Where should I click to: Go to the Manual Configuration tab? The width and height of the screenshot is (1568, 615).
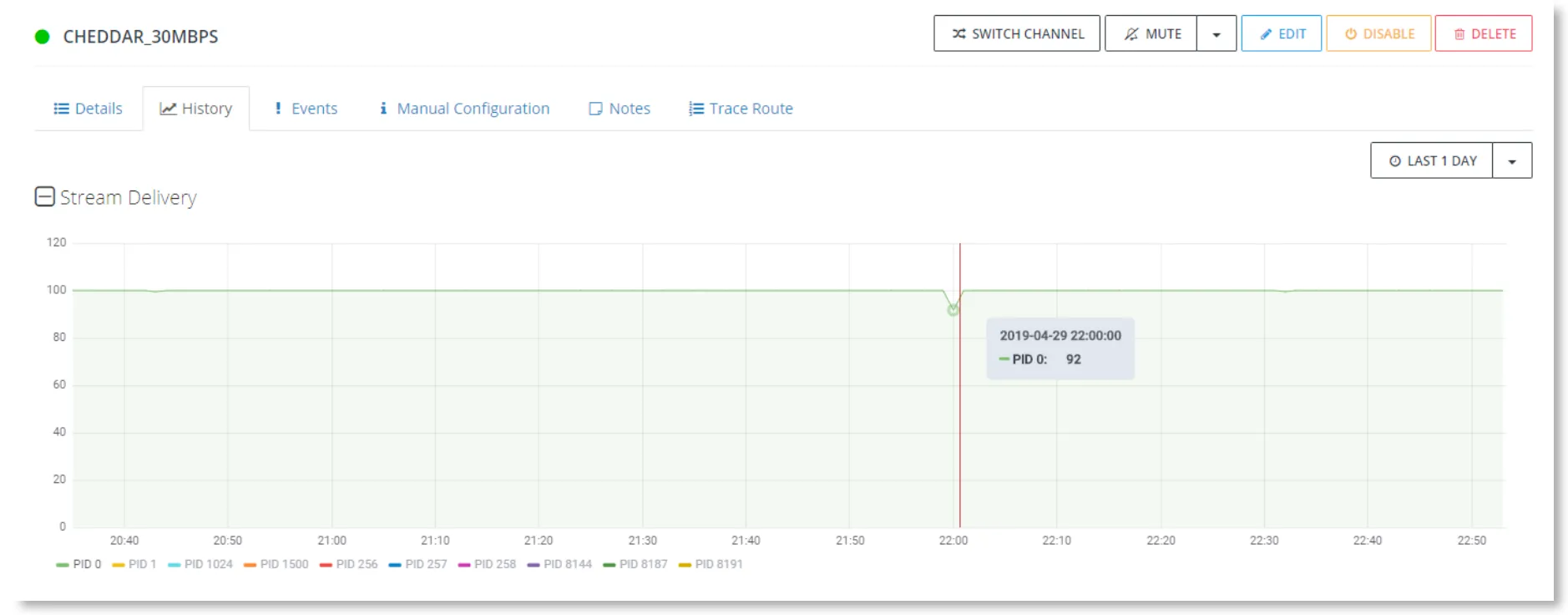465,109
